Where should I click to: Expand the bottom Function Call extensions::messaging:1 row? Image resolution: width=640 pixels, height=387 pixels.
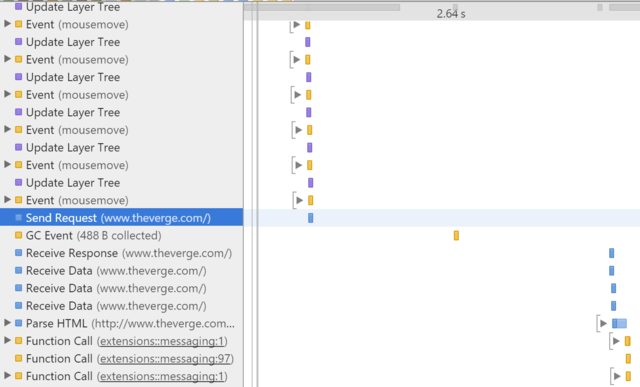point(7,376)
